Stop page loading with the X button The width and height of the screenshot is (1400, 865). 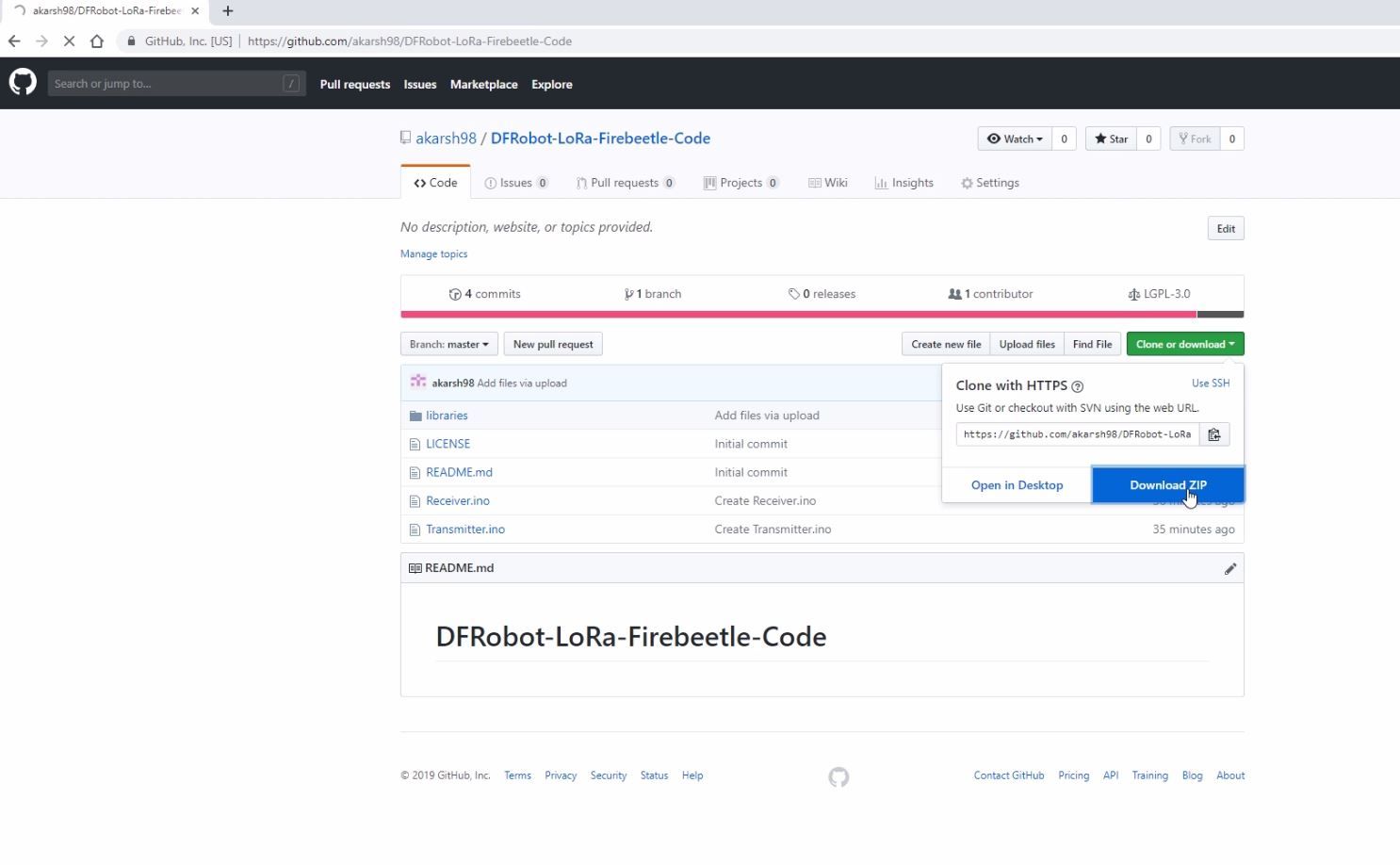[69, 41]
